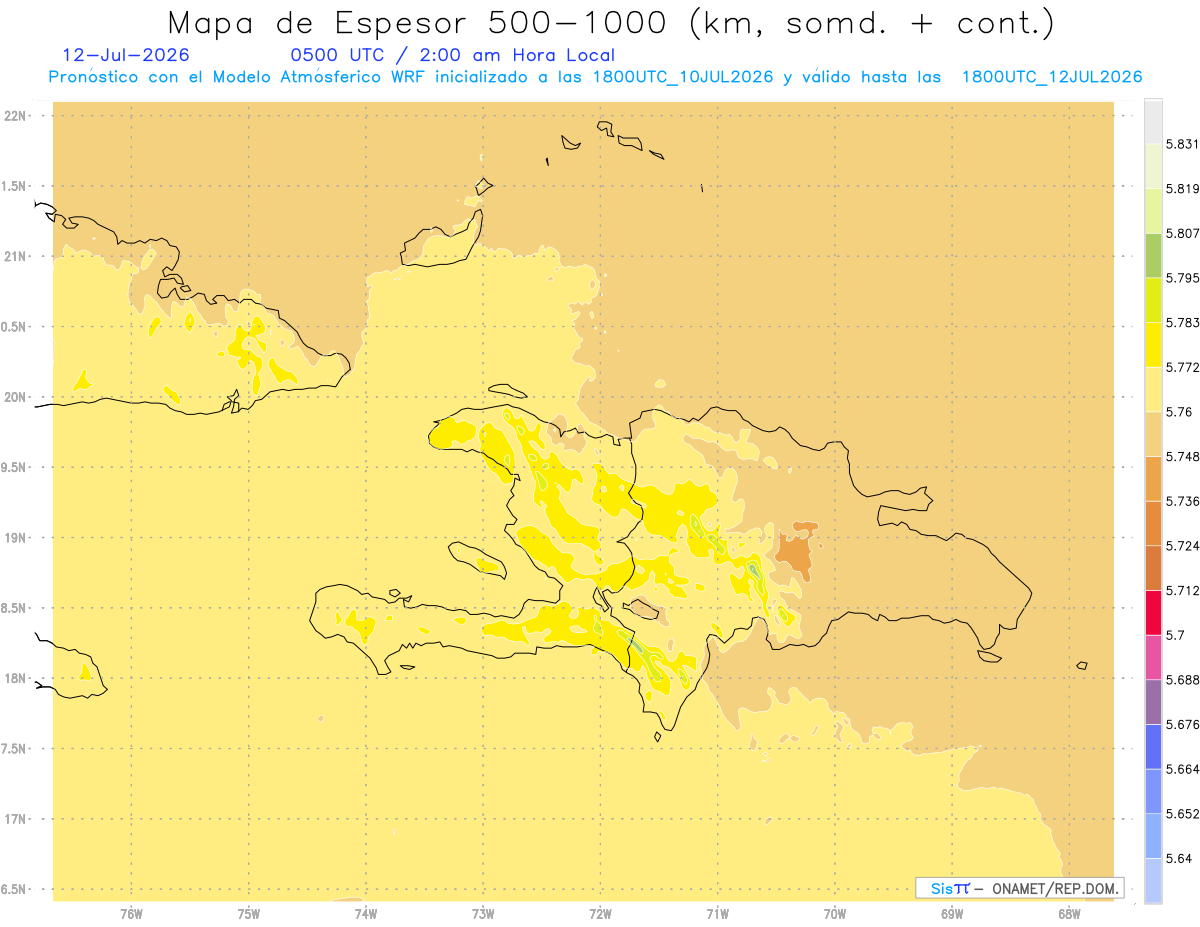This screenshot has height=927, width=1200.
Task: Click the legend value 5.748
Action: tap(1183, 456)
